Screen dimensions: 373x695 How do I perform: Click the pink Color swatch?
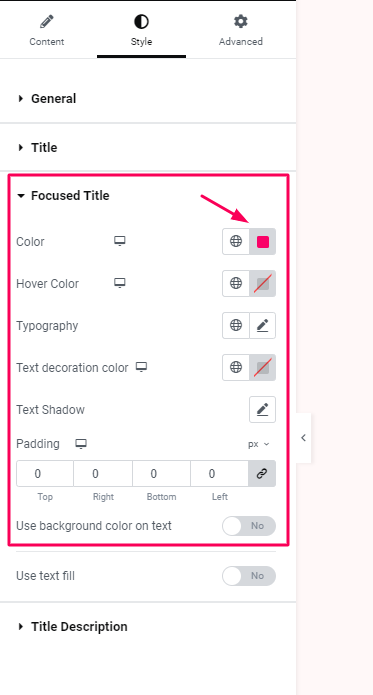click(263, 242)
